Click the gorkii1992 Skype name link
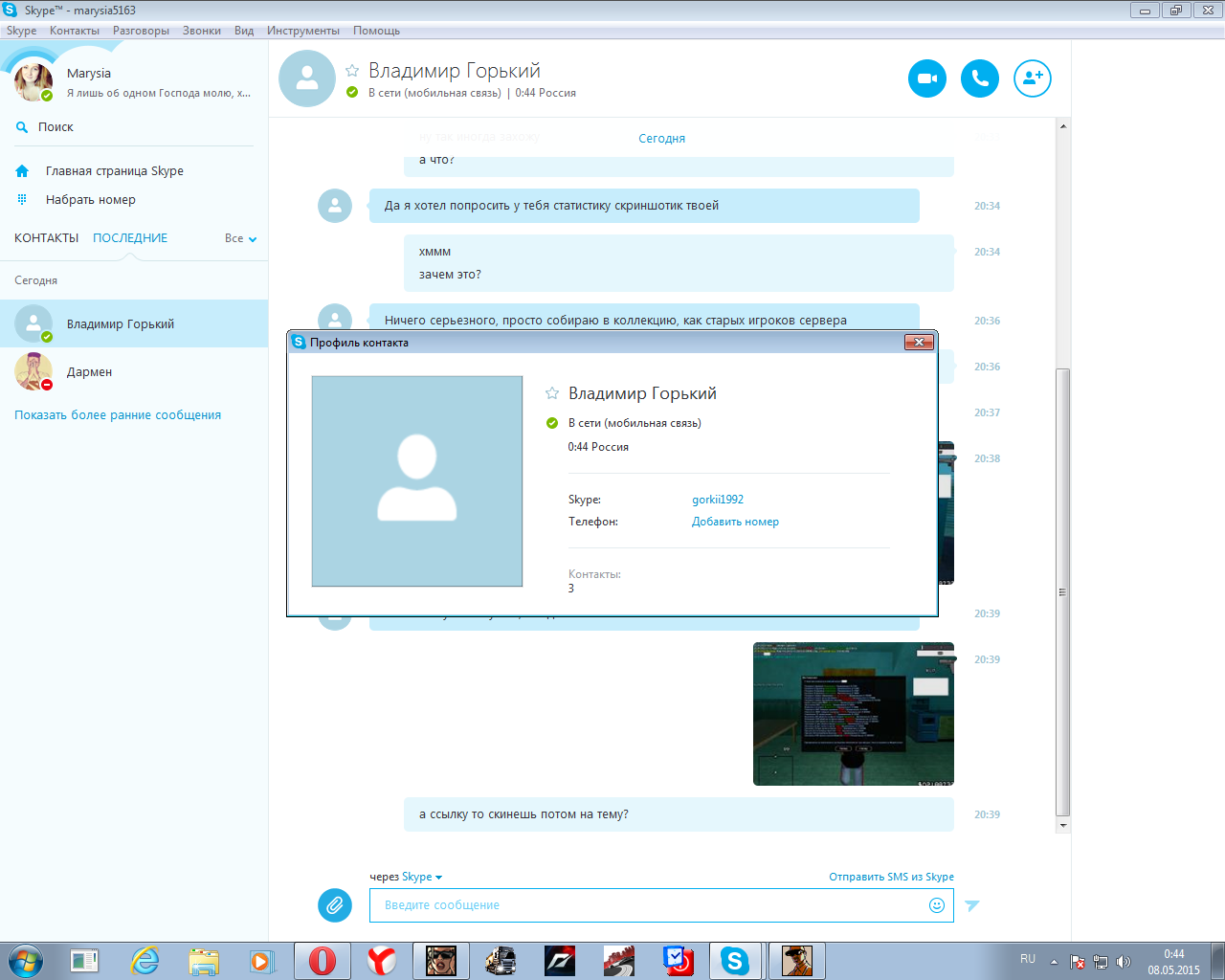 tap(718, 500)
